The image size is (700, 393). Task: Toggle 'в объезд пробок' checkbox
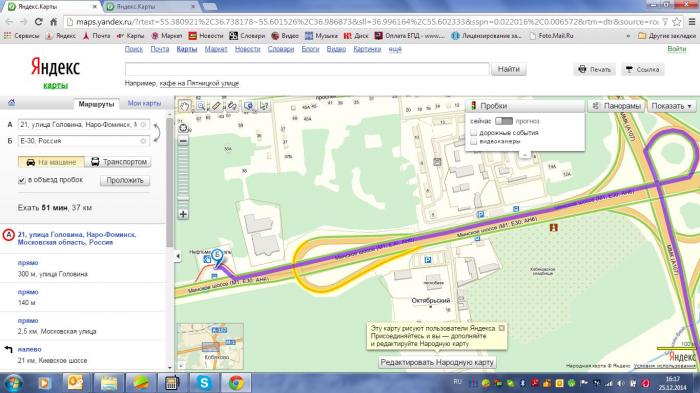21,180
